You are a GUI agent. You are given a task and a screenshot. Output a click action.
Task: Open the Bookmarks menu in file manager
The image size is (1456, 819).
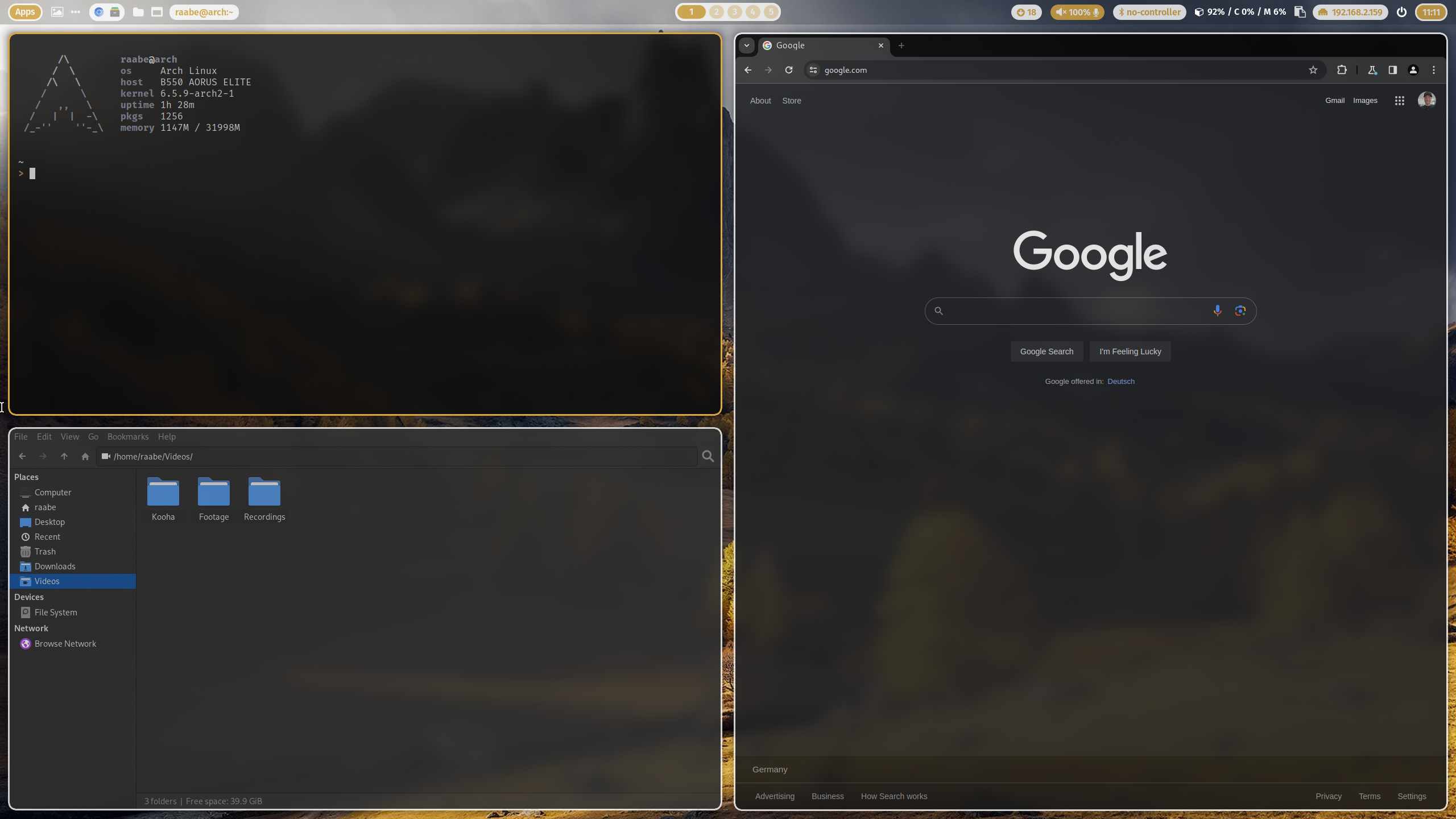(128, 437)
